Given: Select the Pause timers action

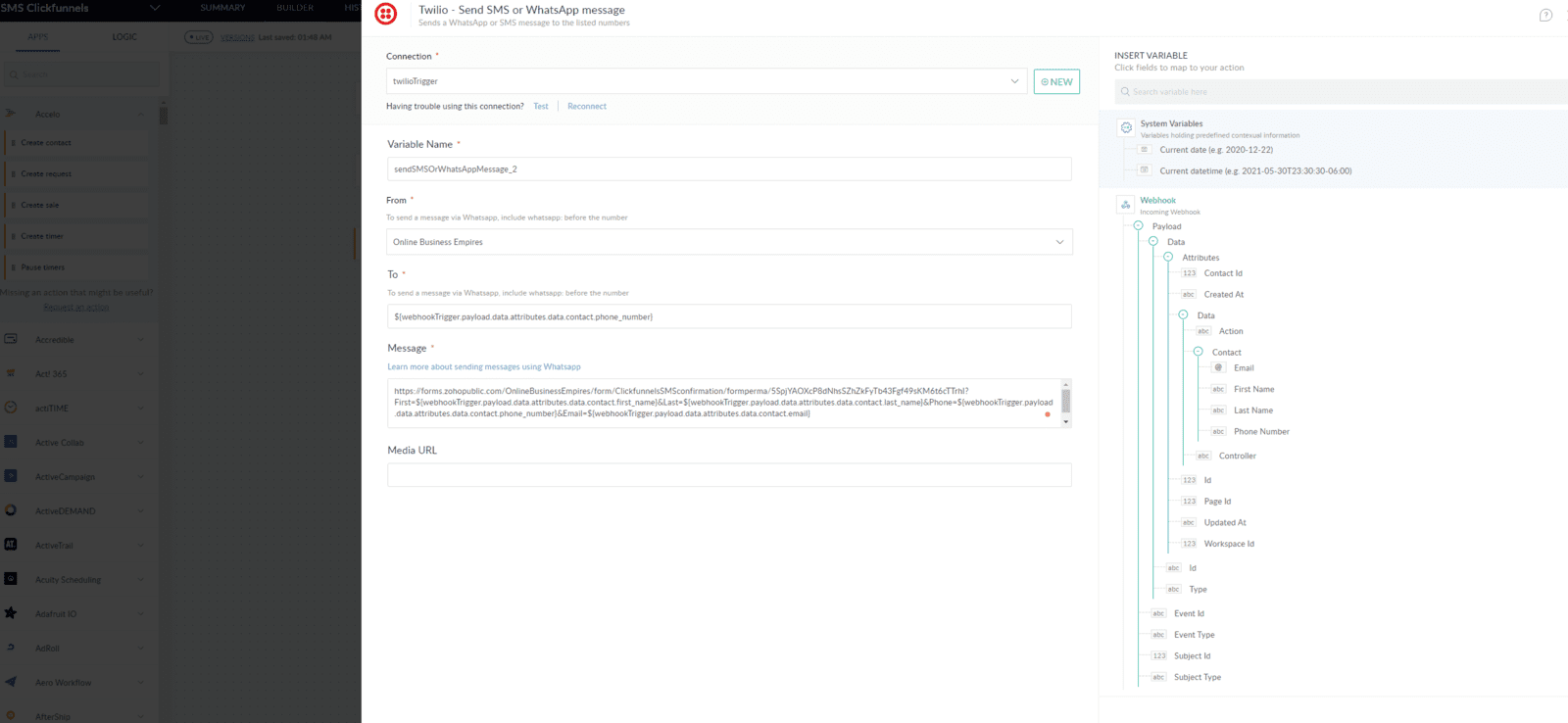Looking at the screenshot, I should pos(77,267).
